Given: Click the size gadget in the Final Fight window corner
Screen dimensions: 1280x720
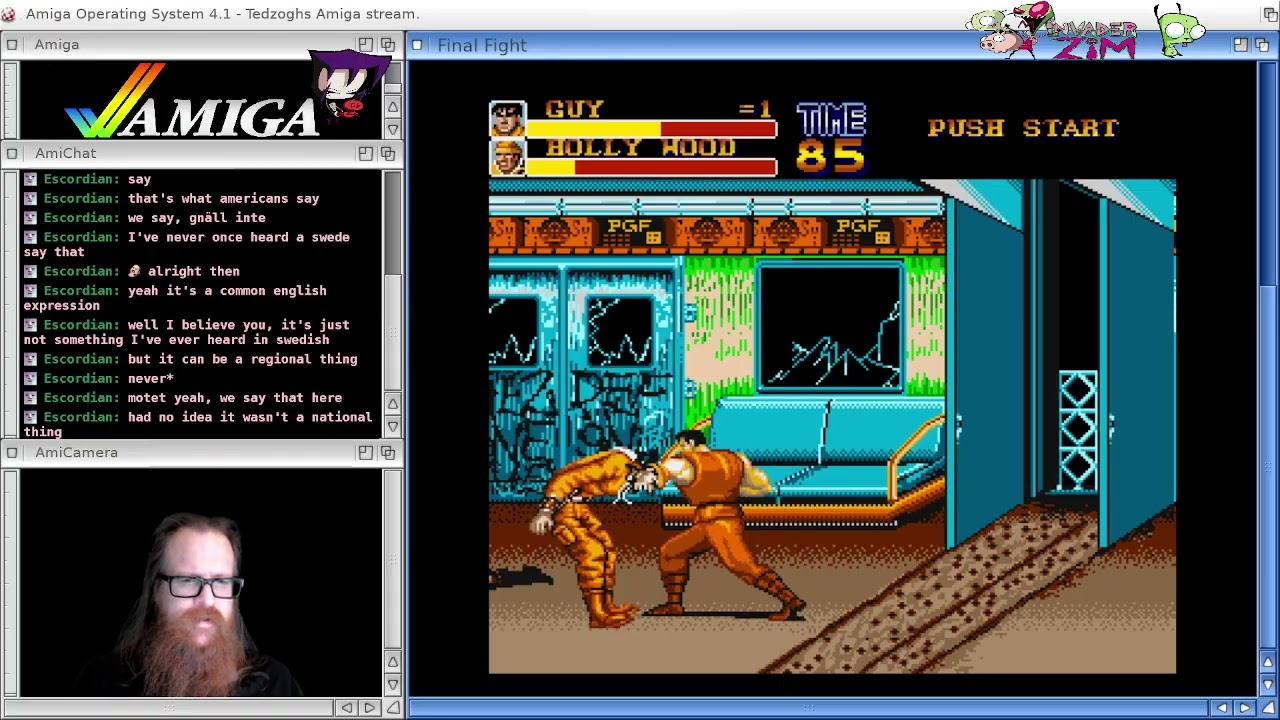Looking at the screenshot, I should pos(1267,708).
